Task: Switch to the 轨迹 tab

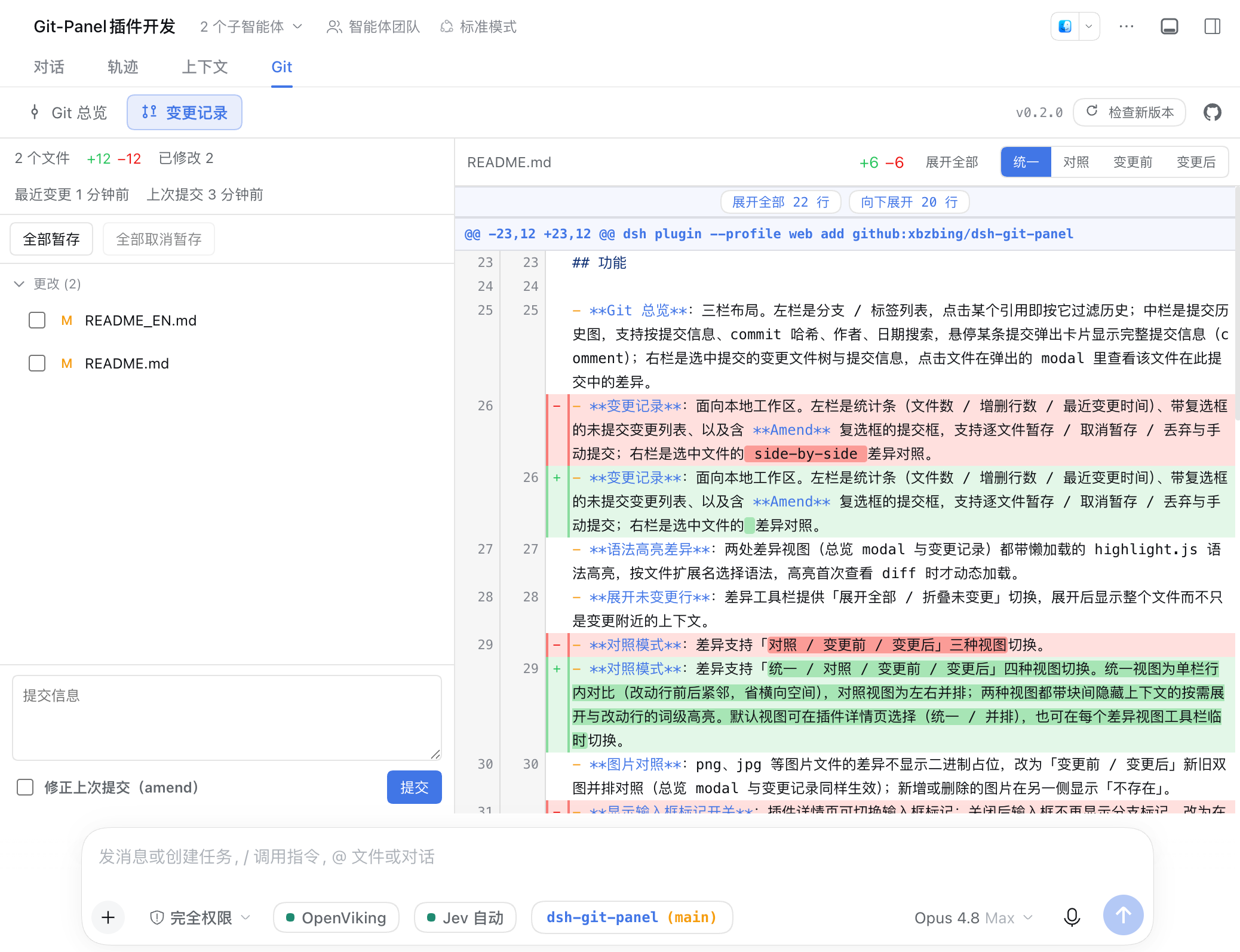Action: point(123,67)
